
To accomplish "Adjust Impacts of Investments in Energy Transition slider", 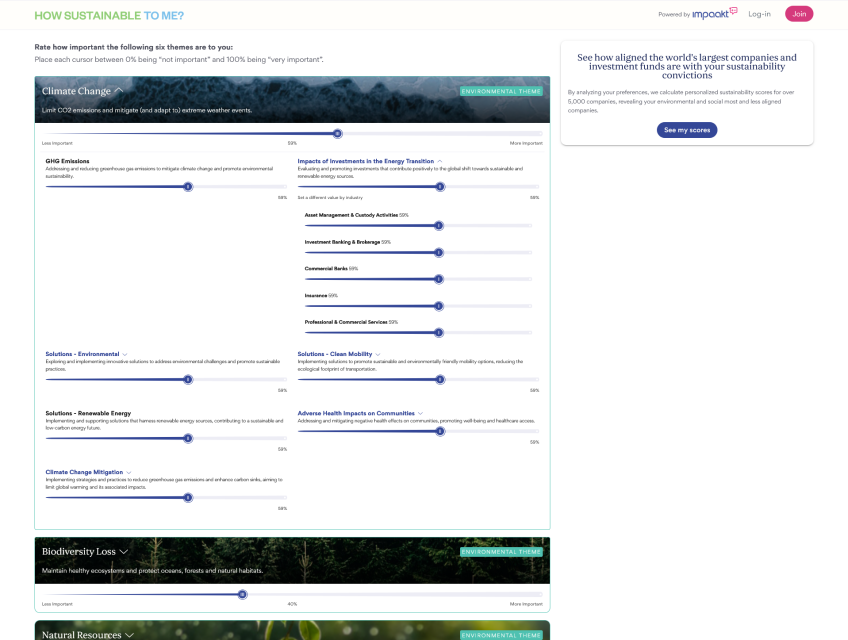I will 440,187.
